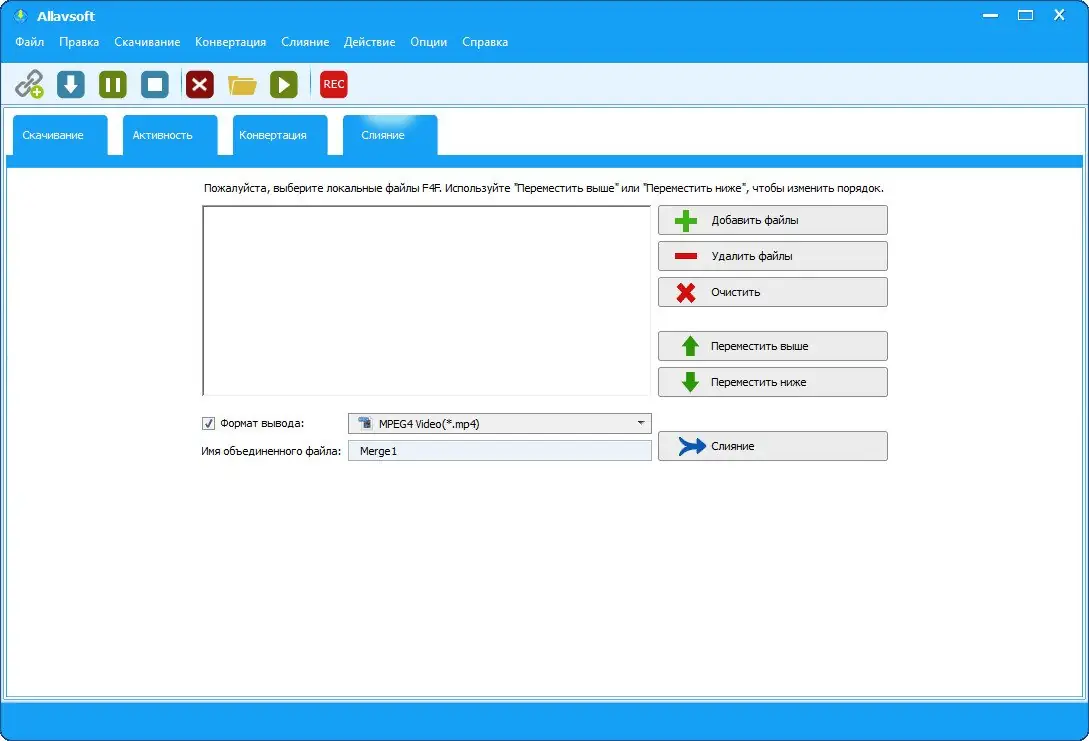The width and height of the screenshot is (1089, 741).
Task: Click the green play toolbar icon
Action: pos(283,84)
